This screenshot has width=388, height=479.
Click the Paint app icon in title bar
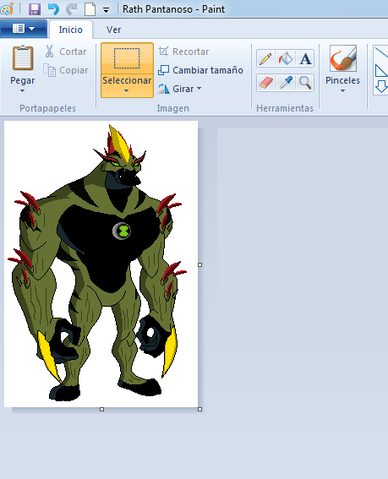pyautogui.click(x=7, y=9)
